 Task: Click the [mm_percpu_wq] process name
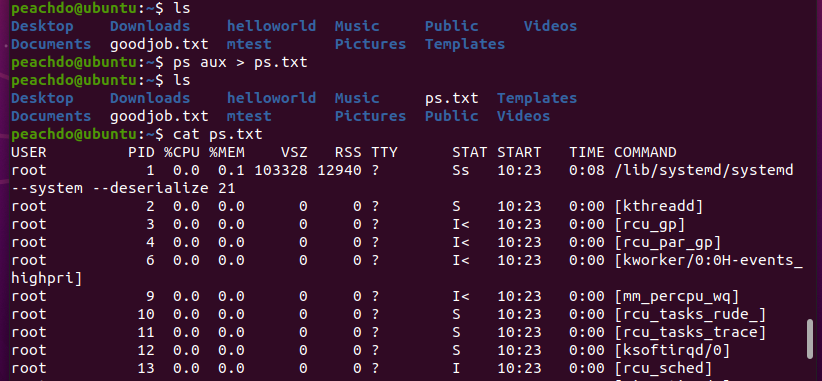677,297
